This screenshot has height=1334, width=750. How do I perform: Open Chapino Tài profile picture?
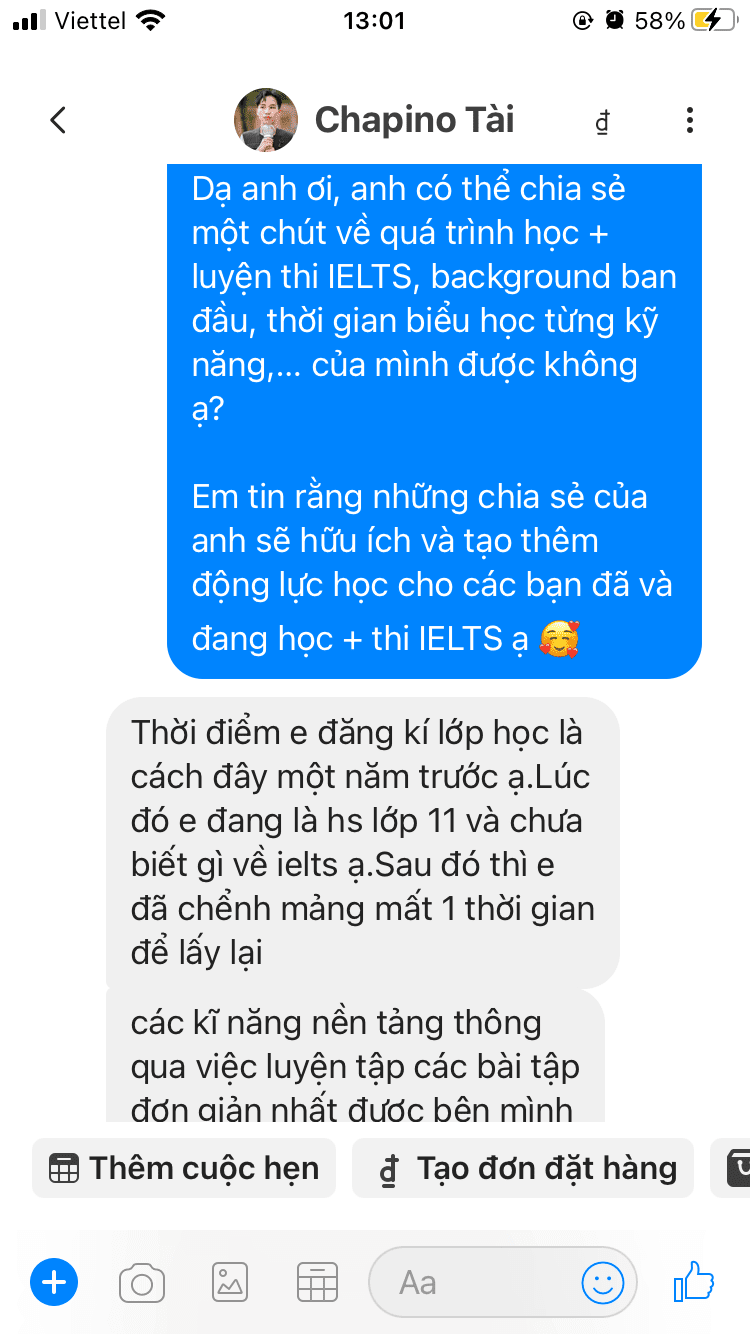point(266,120)
